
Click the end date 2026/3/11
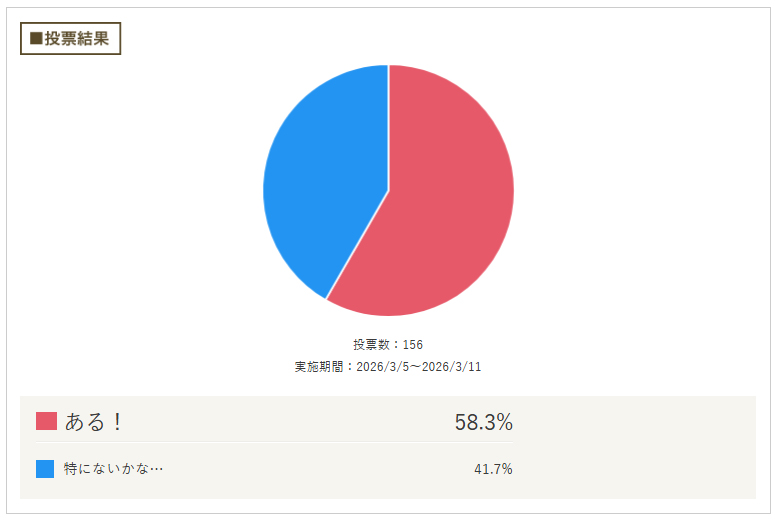[449, 367]
